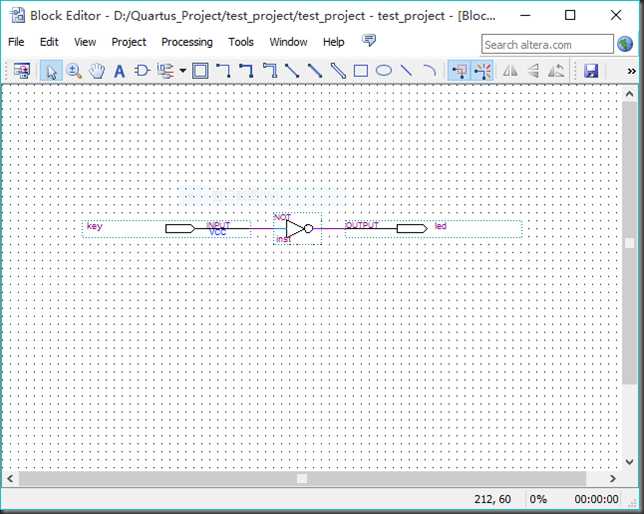Click the 0% progress status readout
The image size is (644, 514).
[538, 499]
